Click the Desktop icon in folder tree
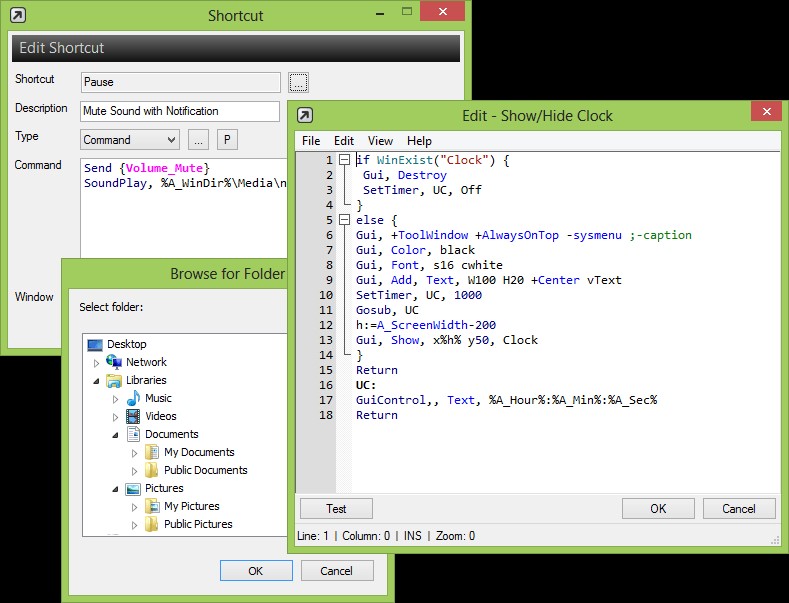Image resolution: width=789 pixels, height=603 pixels. coord(95,344)
